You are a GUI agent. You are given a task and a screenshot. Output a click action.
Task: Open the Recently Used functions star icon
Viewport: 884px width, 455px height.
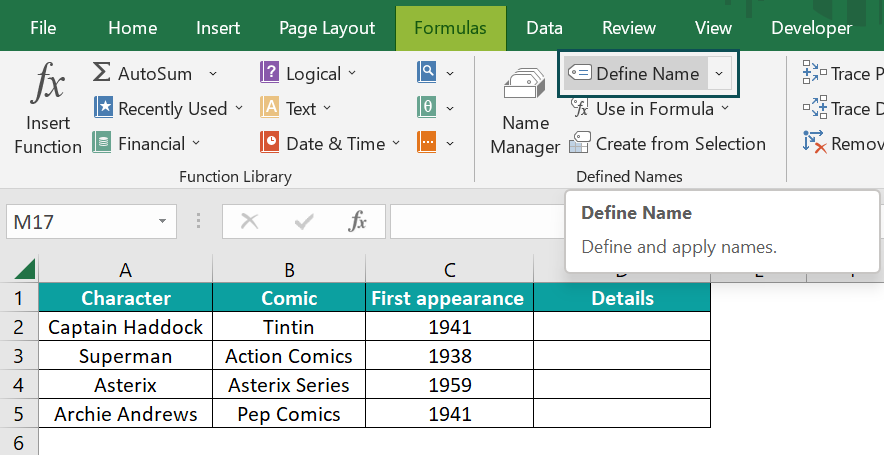point(103,108)
